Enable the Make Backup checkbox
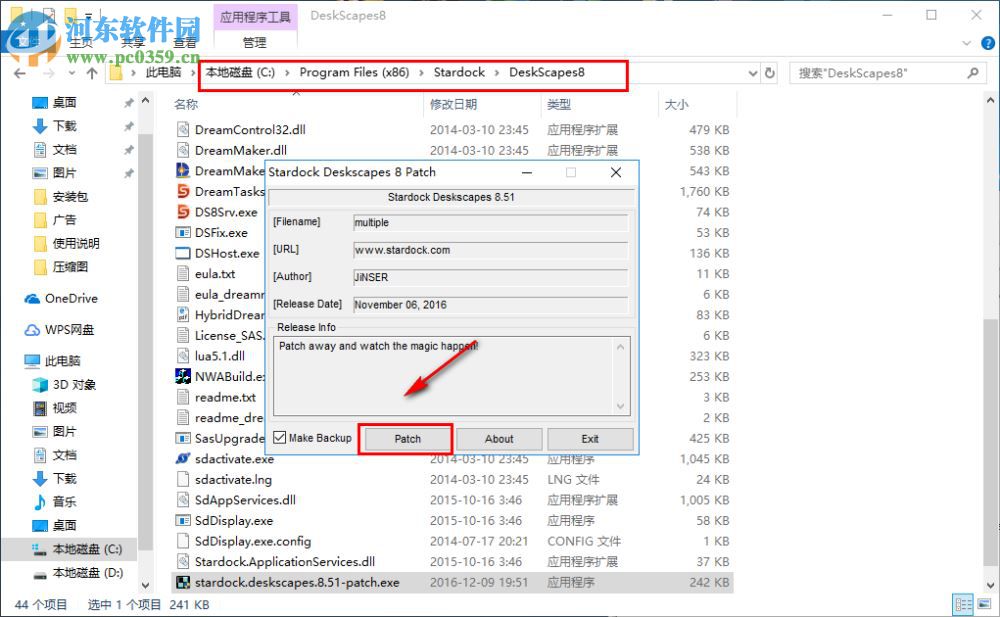Screen dimensions: 1000x617 [279, 438]
